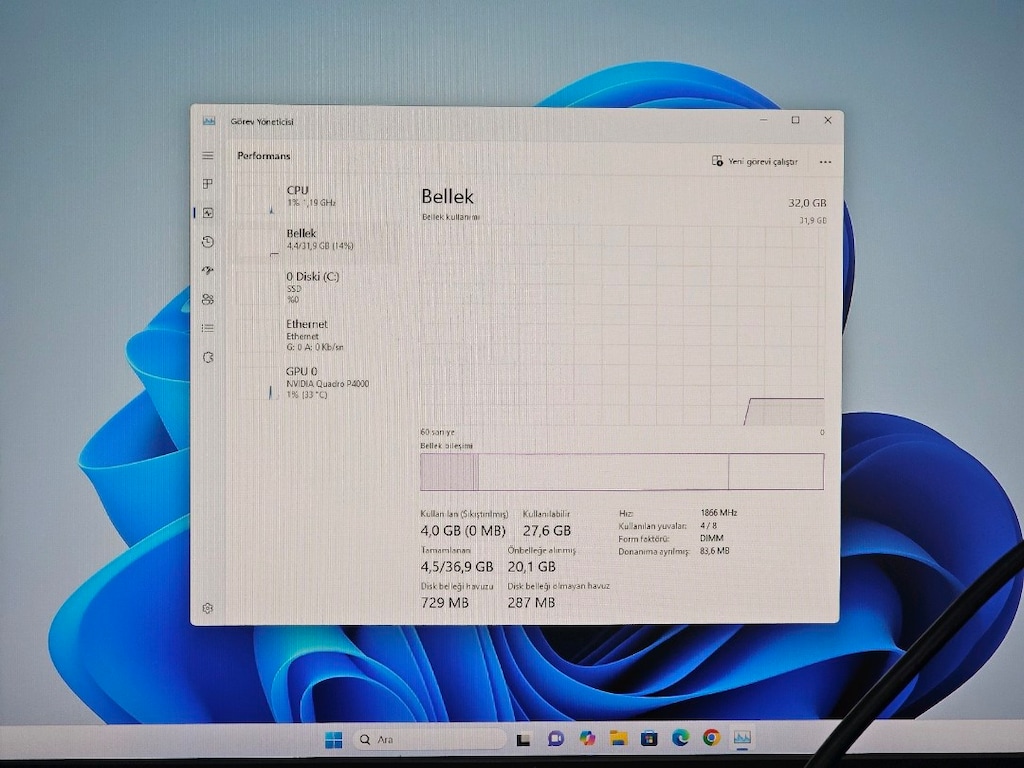Open Task Manager settings gear
Viewport: 1024px width, 768px height.
(x=208, y=608)
